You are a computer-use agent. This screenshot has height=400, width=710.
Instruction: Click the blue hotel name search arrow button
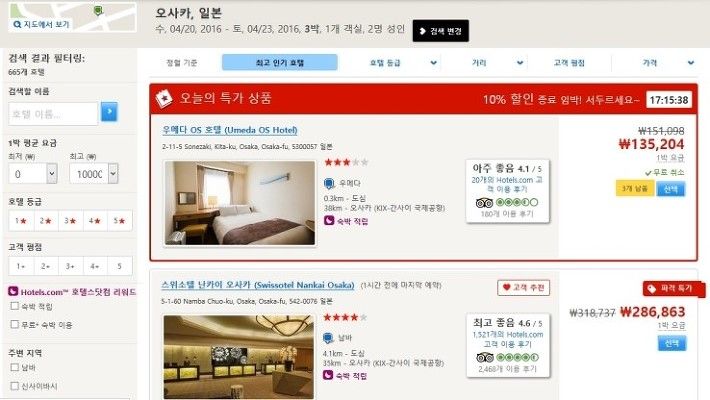(109, 112)
